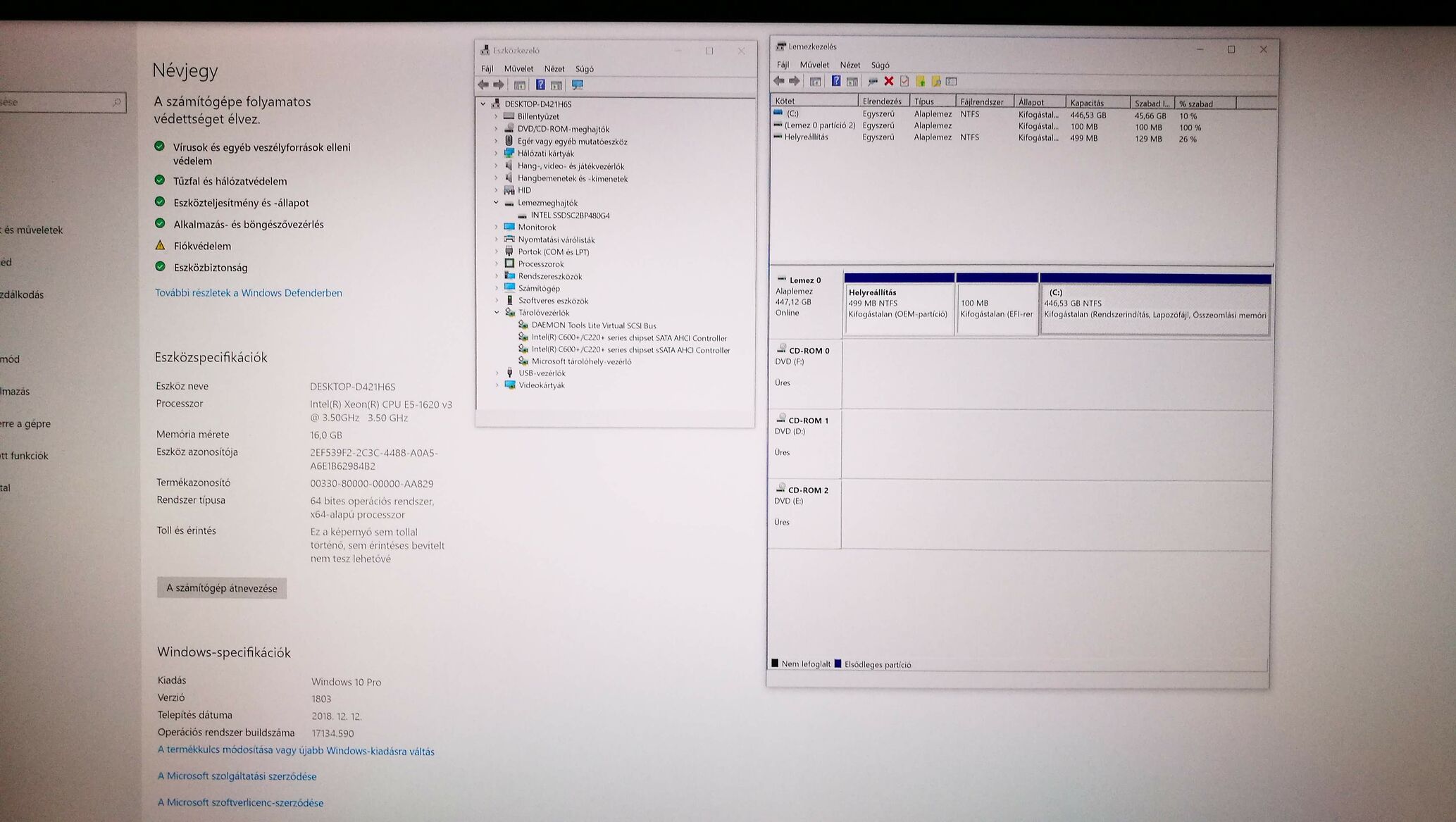This screenshot has height=822, width=1456.
Task: Go back in Eszközkezelő toolbar
Action: tap(483, 85)
